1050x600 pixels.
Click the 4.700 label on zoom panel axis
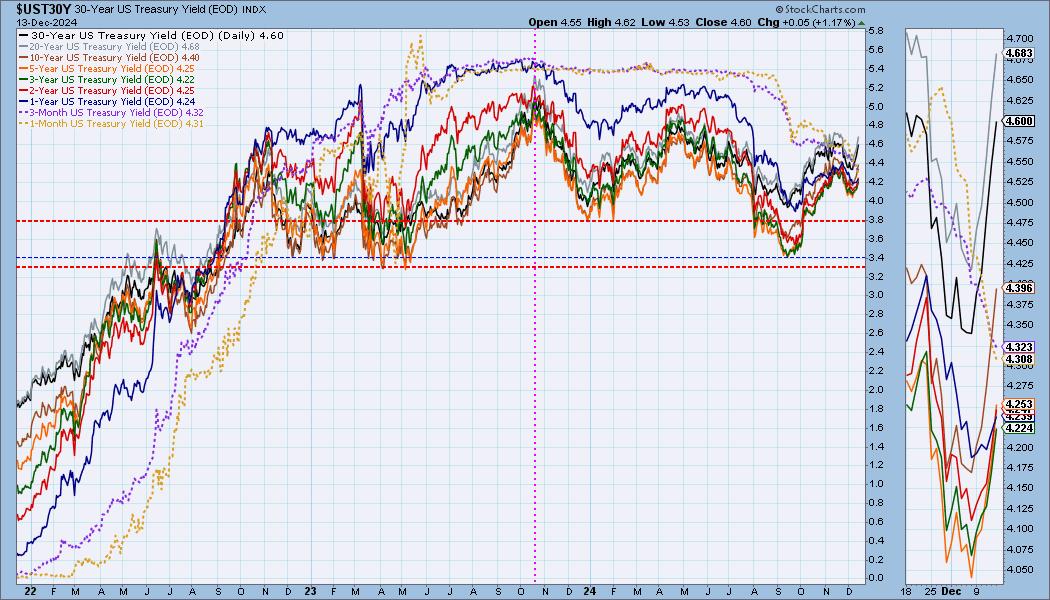[x=1019, y=39]
